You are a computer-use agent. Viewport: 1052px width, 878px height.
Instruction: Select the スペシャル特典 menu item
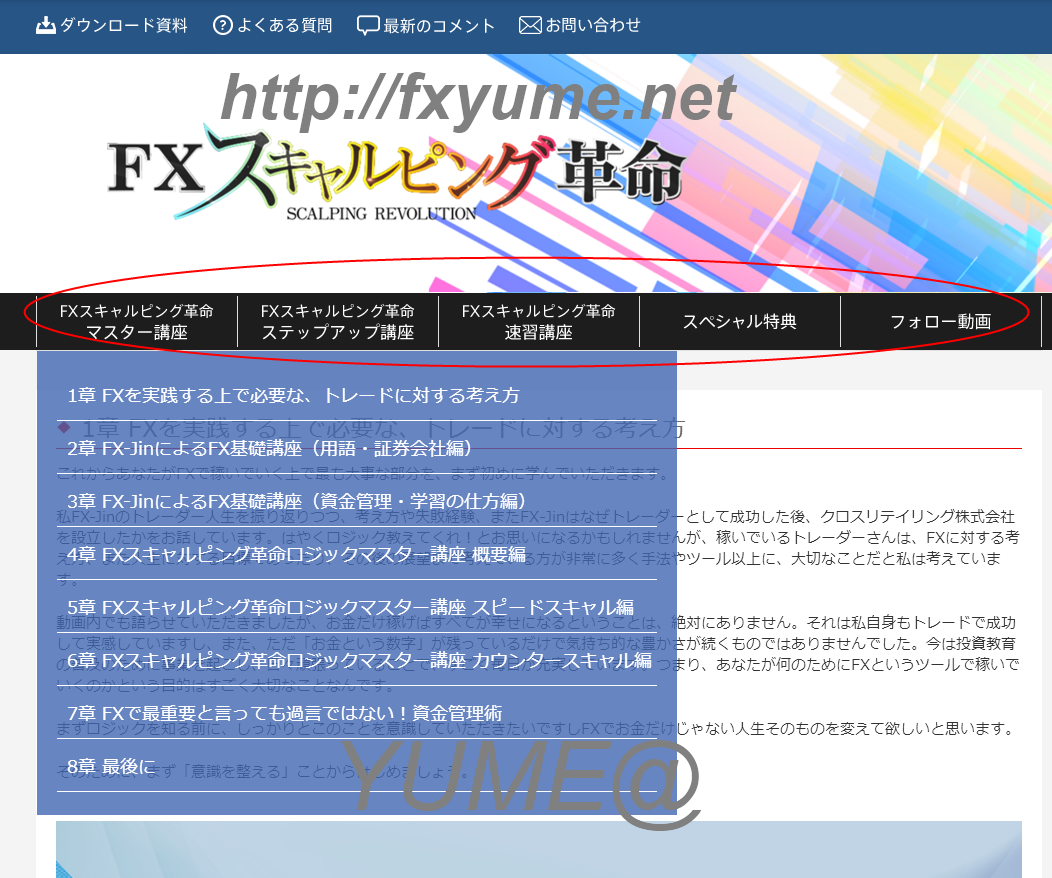tap(739, 321)
